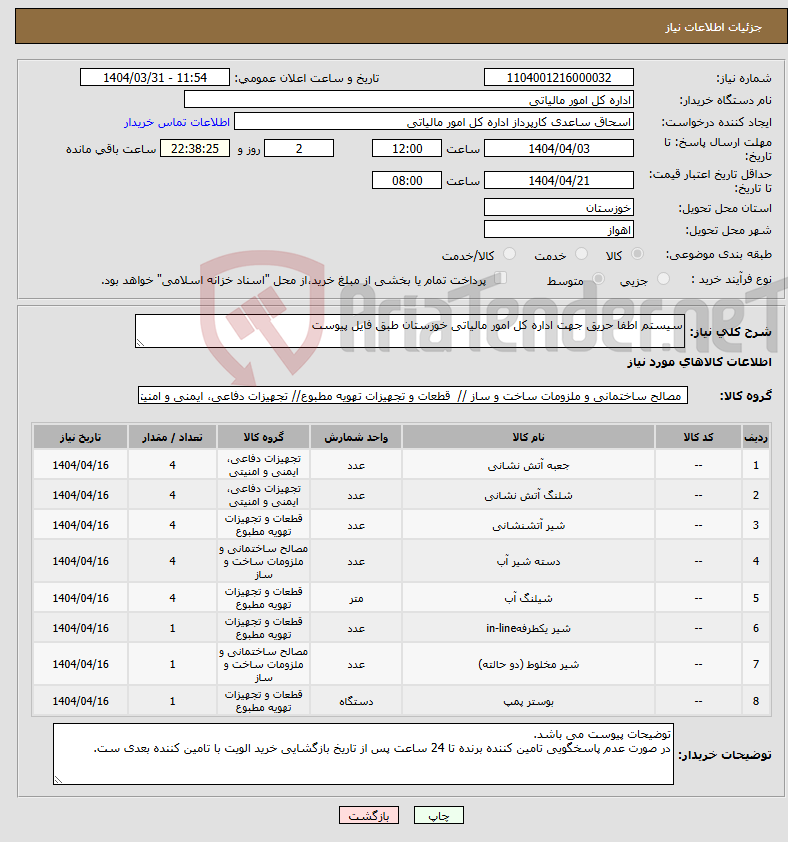Image resolution: width=788 pixels, height=842 pixels.
Task: Click the delivery province field خوزستان
Action: point(559,207)
